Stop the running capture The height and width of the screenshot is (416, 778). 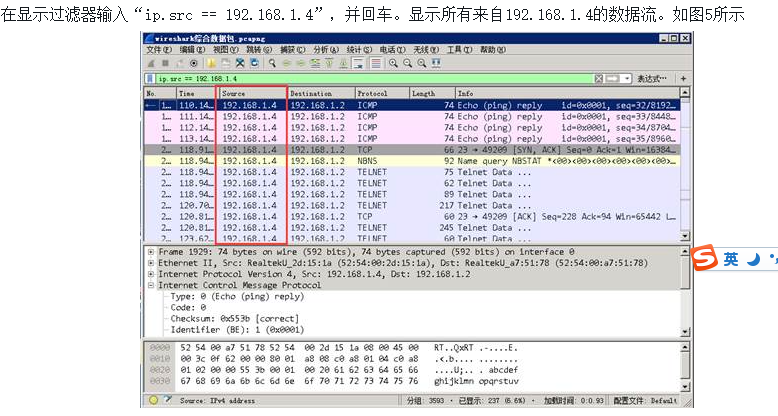[165, 64]
